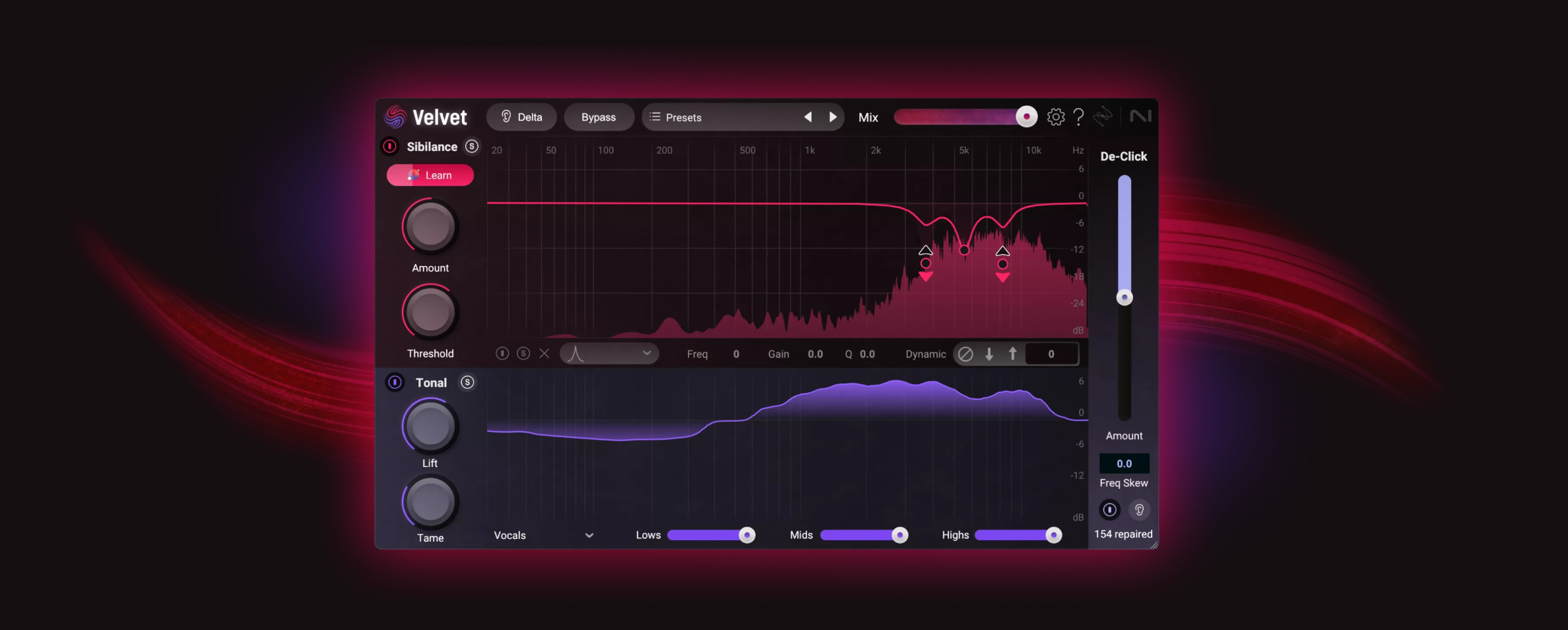
Task: Solo the Tonal module
Action: [467, 383]
